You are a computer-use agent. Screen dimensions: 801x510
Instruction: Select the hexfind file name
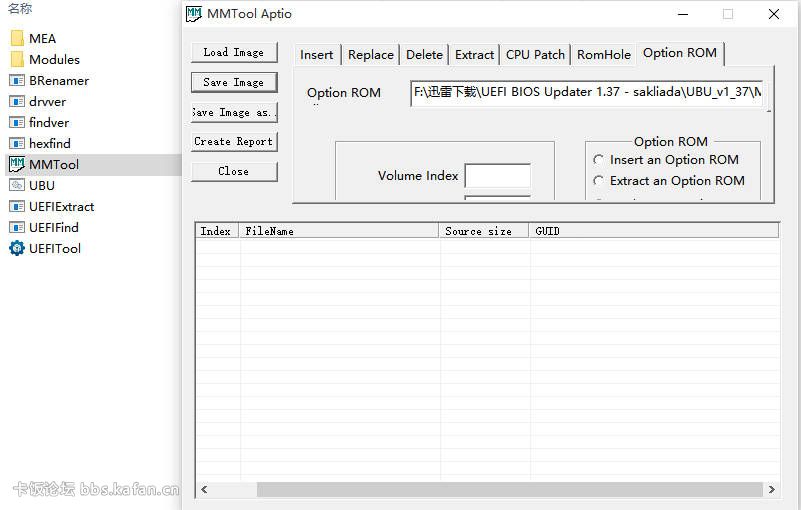[x=50, y=144]
